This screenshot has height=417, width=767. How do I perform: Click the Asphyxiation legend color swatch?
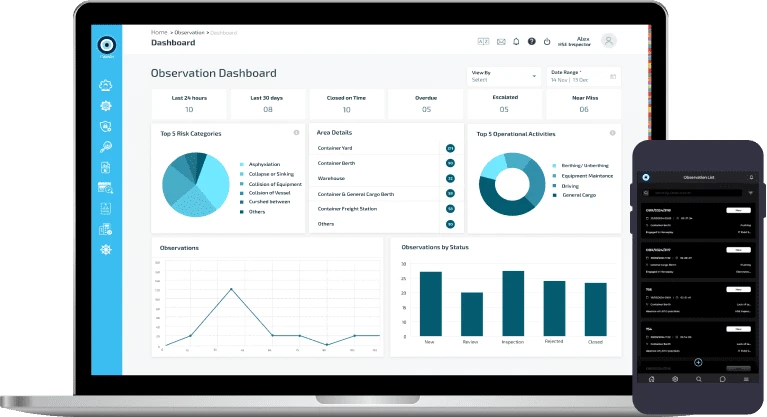click(242, 164)
